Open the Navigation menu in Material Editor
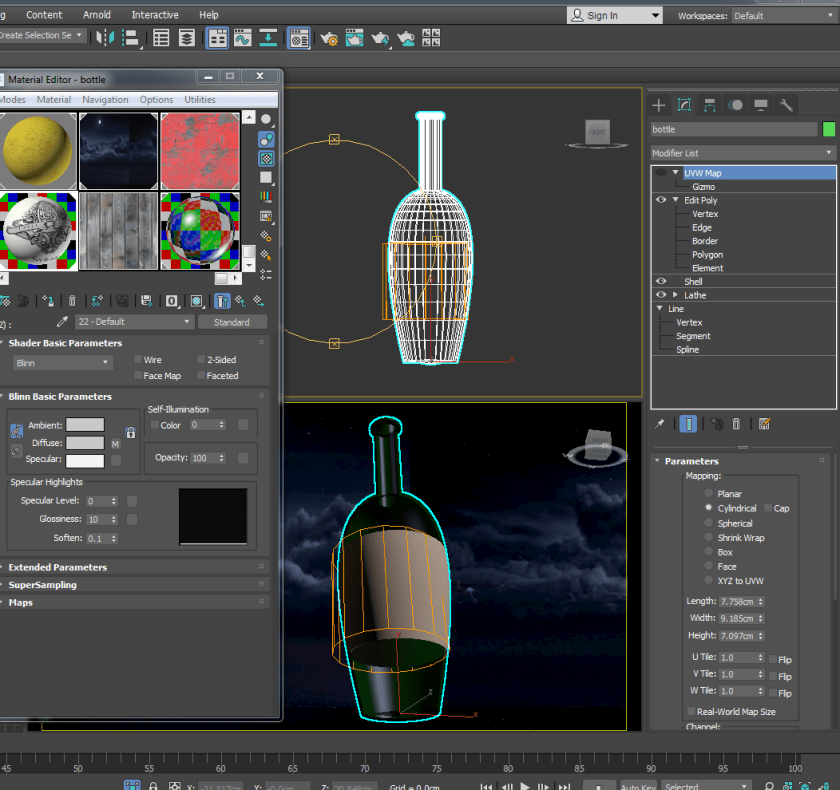 tap(105, 100)
